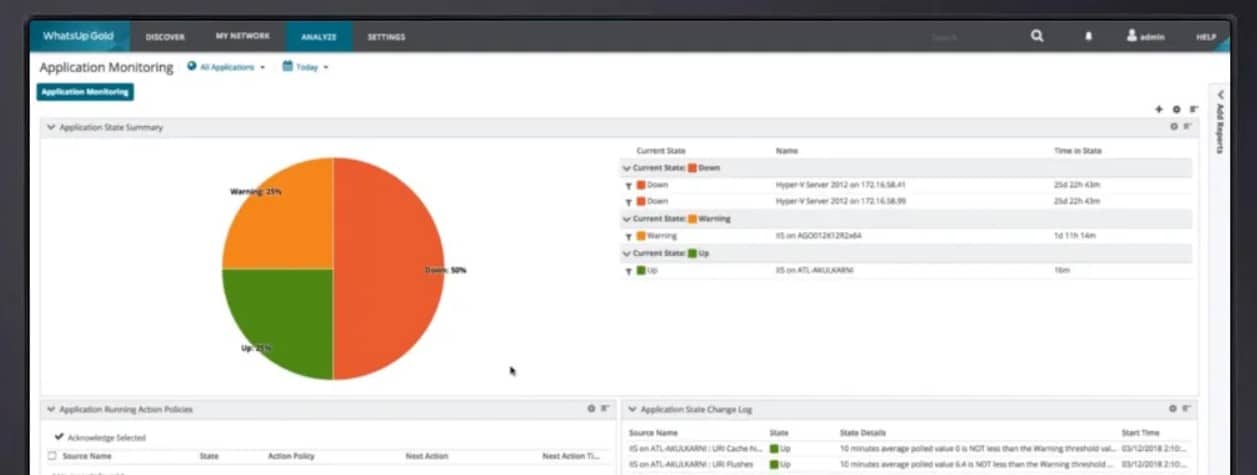Sort summary table by Current State column
The height and width of the screenshot is (475, 1257).
coord(660,150)
